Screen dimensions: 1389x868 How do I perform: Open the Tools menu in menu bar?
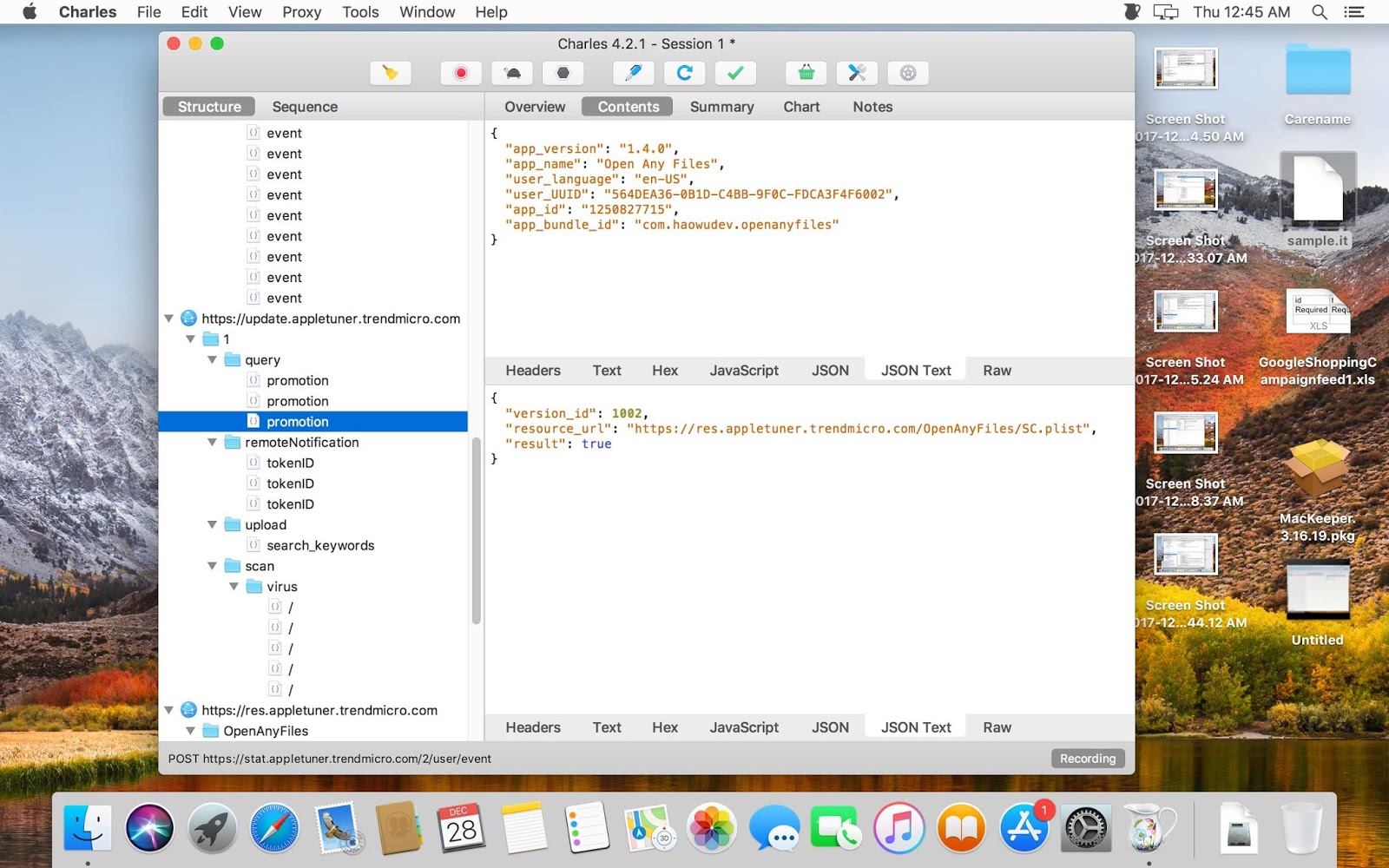coord(360,12)
